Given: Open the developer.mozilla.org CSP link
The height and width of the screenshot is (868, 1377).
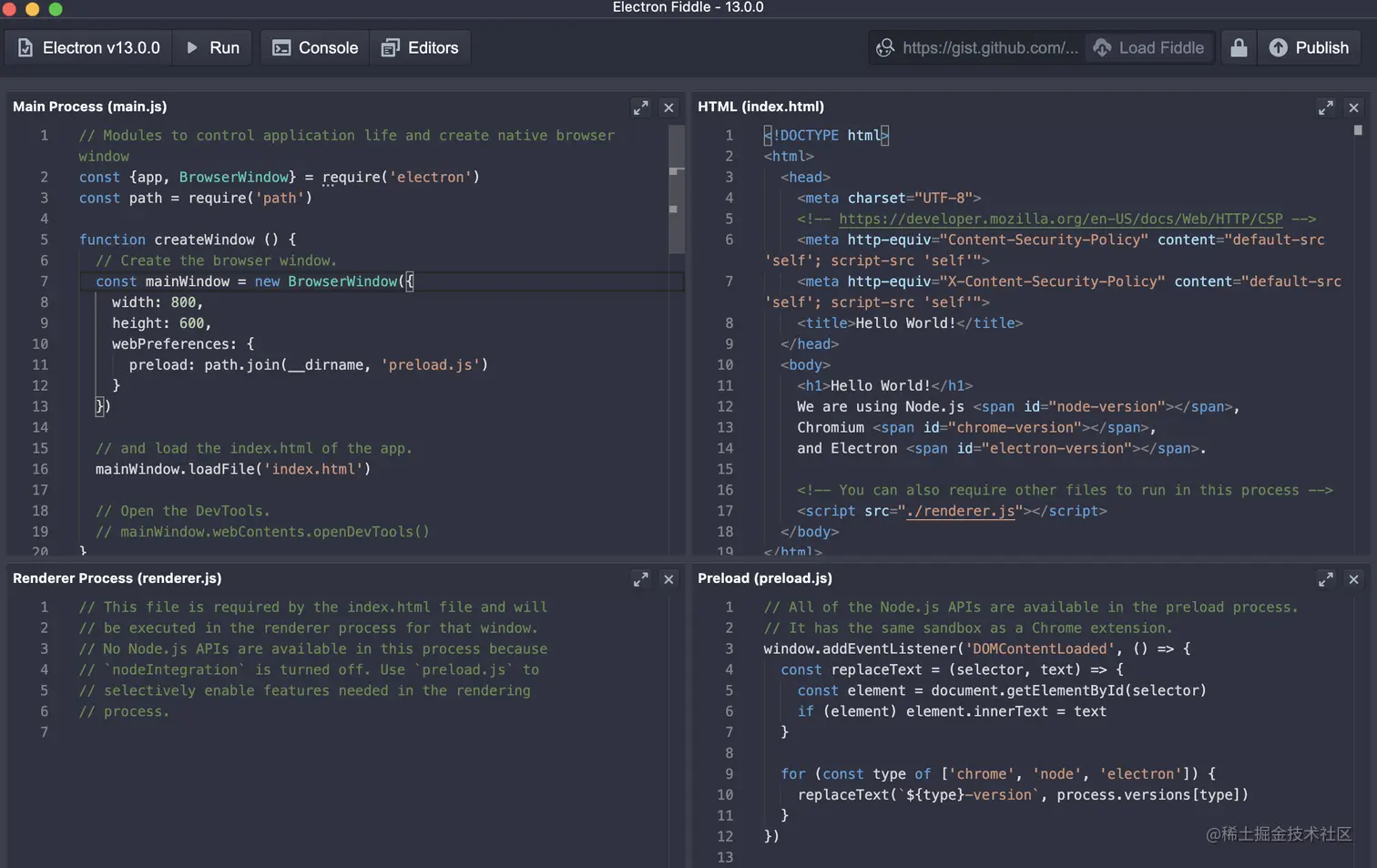Looking at the screenshot, I should click(1061, 219).
